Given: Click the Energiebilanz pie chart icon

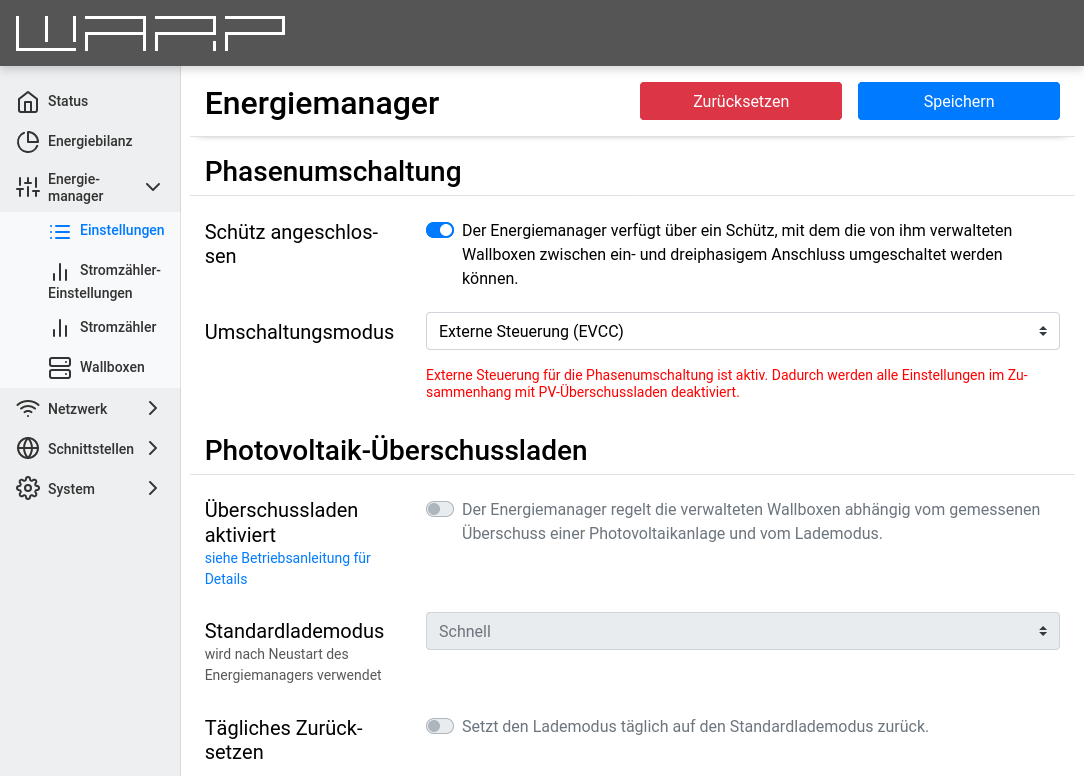Looking at the screenshot, I should [x=27, y=141].
